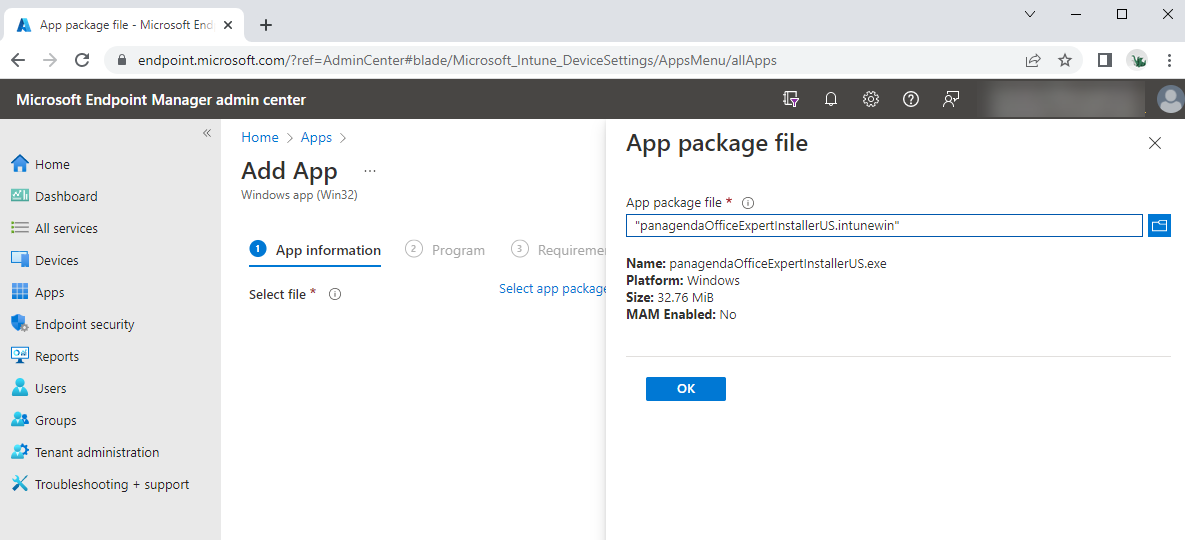Open Troubleshooting + support in sidebar
This screenshot has height=540, width=1185.
click(x=111, y=484)
